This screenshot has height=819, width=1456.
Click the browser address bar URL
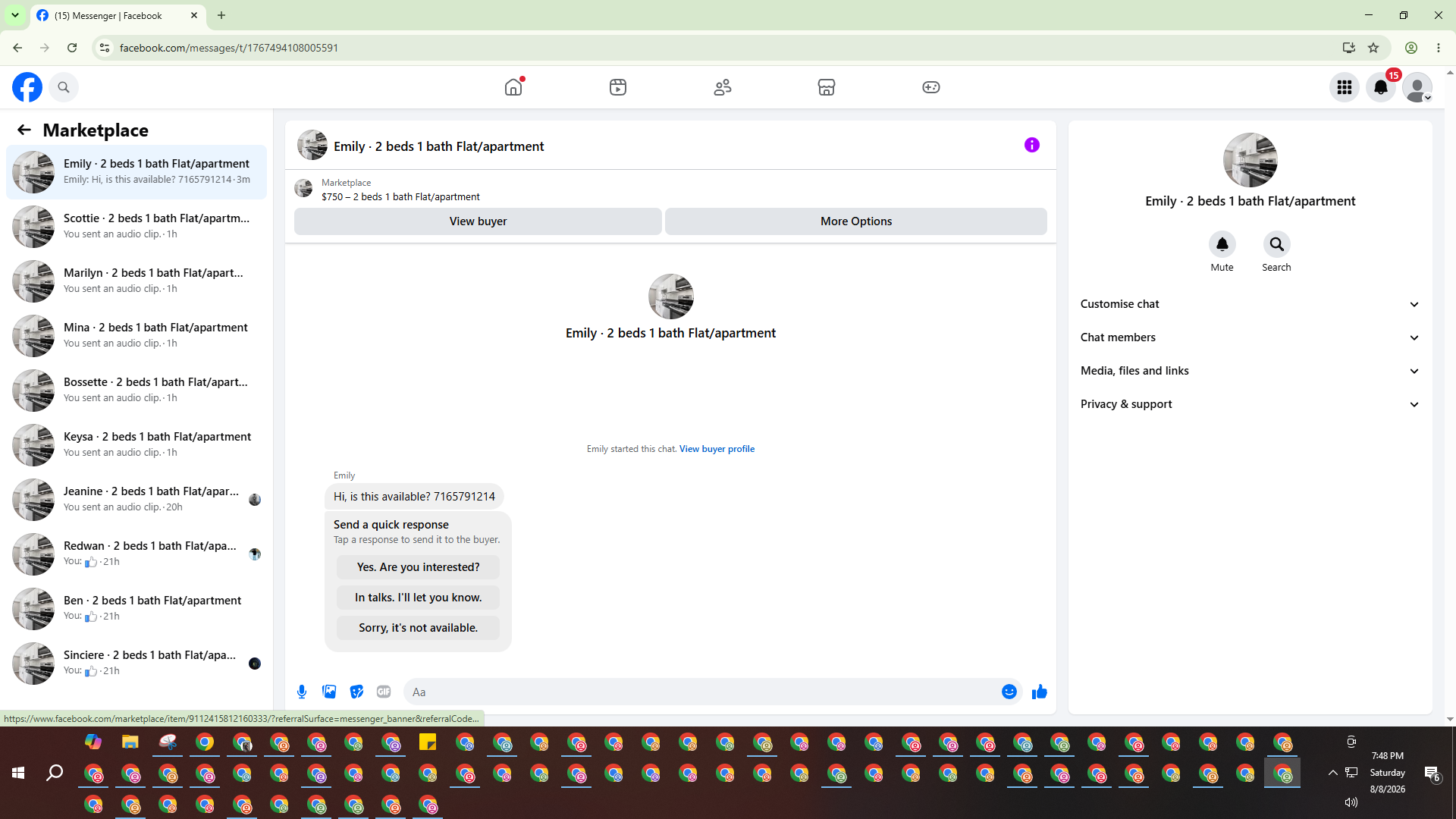[x=229, y=48]
